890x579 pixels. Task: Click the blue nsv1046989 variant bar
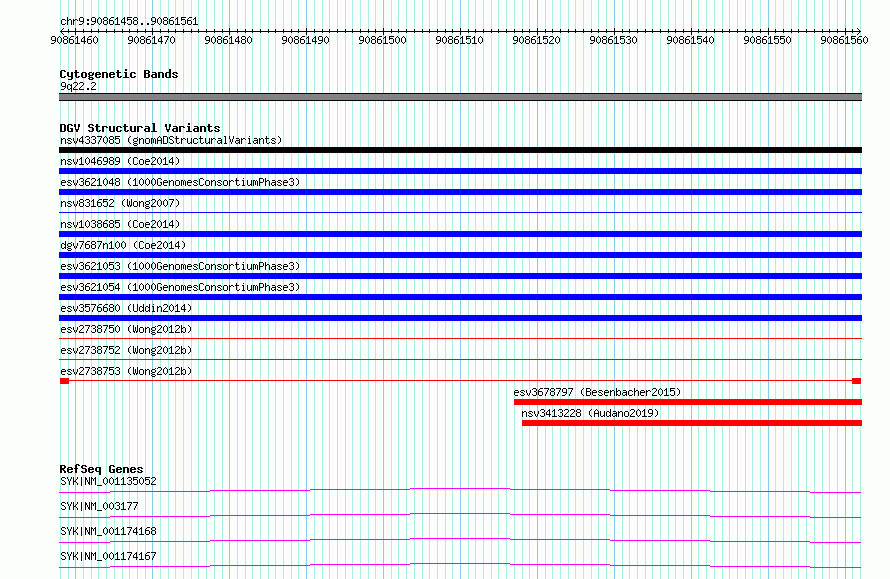(x=460, y=171)
